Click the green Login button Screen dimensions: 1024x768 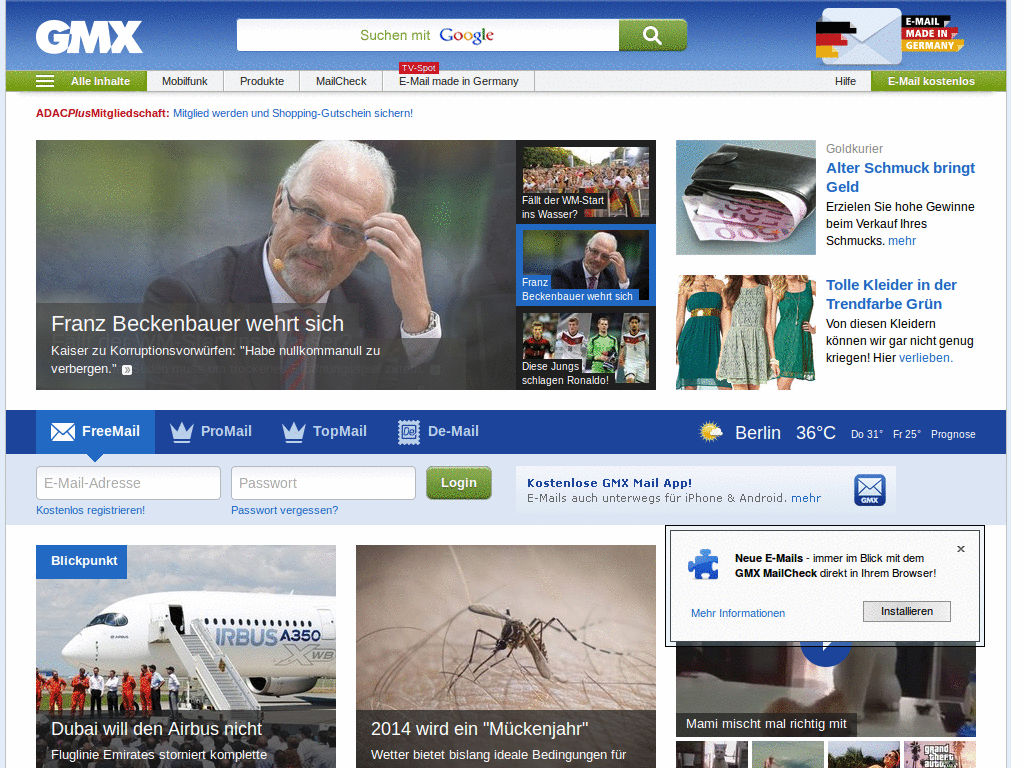[458, 483]
